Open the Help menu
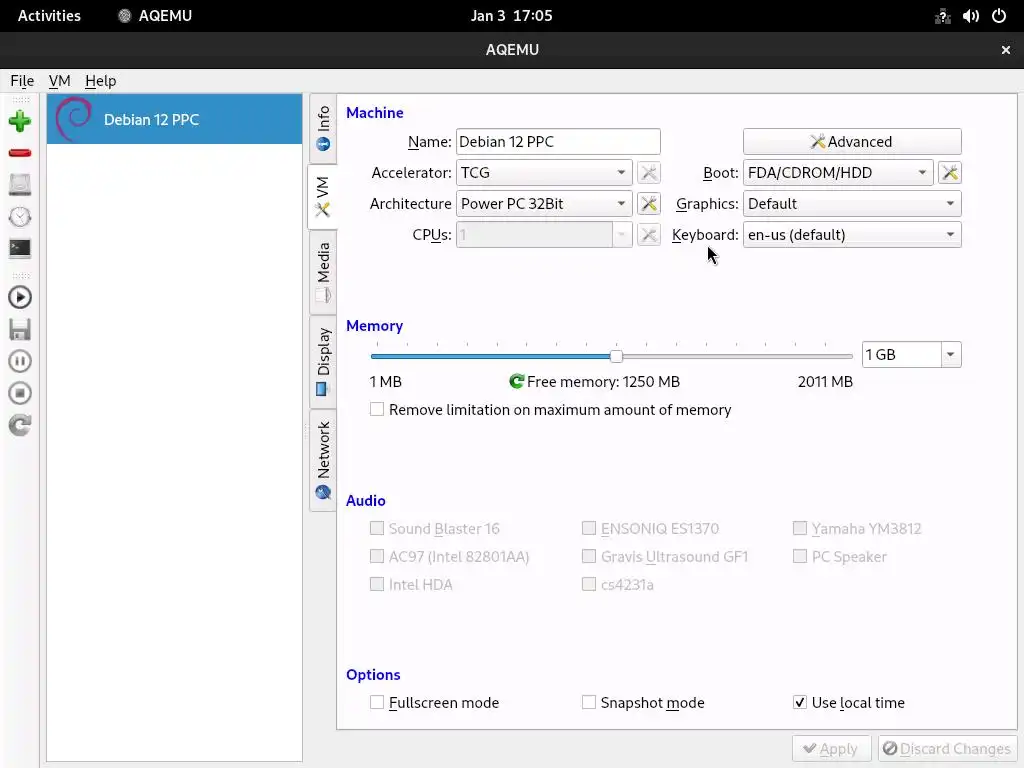1024x768 pixels. tap(101, 81)
